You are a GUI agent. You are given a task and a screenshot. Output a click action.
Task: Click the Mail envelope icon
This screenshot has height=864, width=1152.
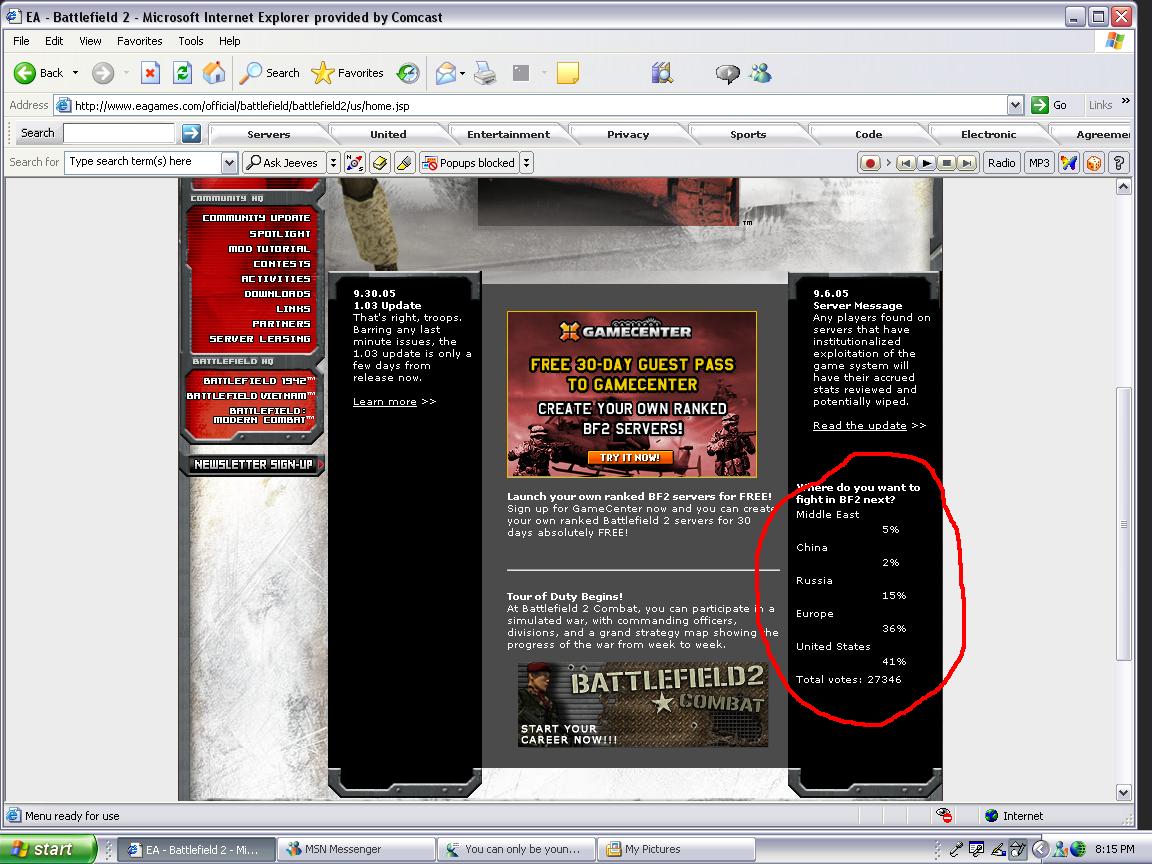pyautogui.click(x=445, y=73)
